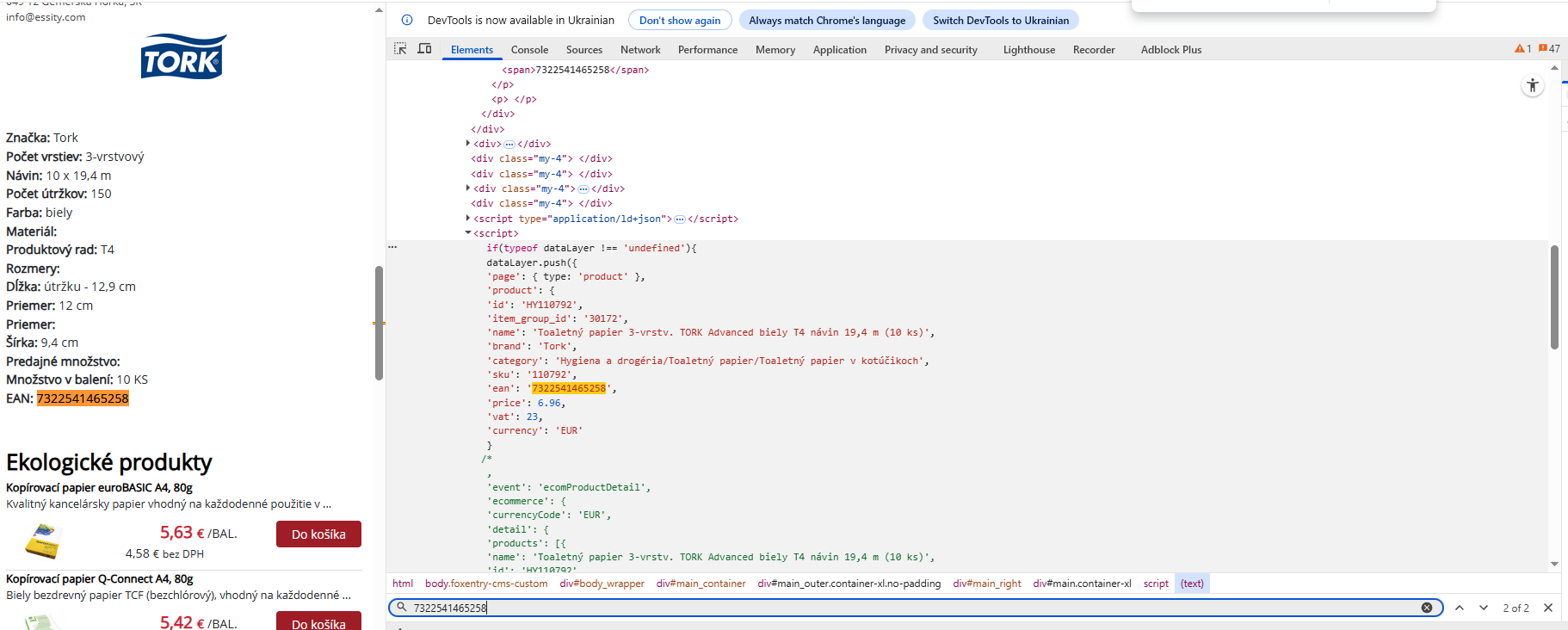The height and width of the screenshot is (630, 1568).
Task: Activate the inspect element picker icon
Action: click(400, 49)
